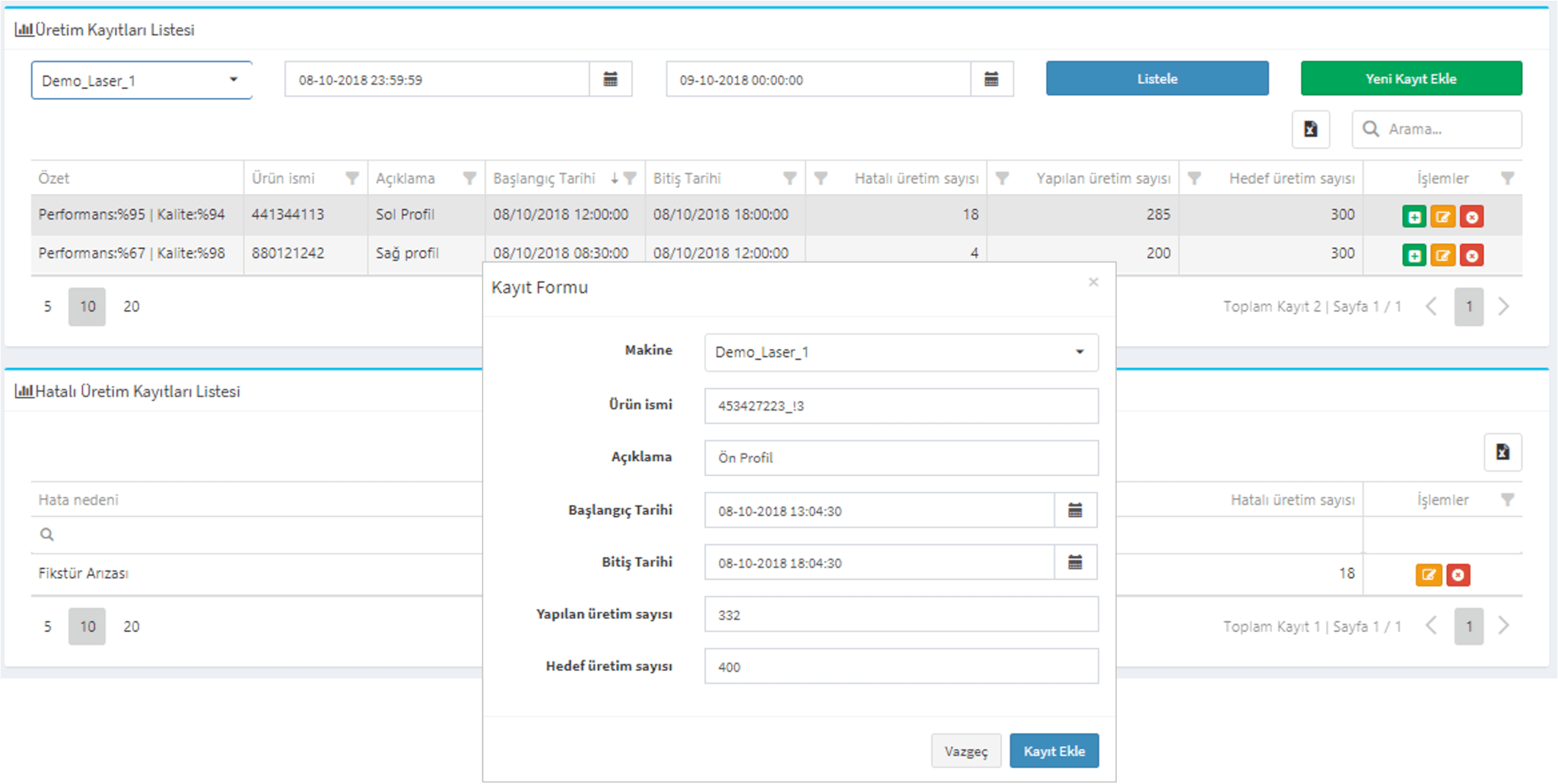The height and width of the screenshot is (784, 1558).
Task: Select 20 rows per page in production list
Action: click(132, 307)
